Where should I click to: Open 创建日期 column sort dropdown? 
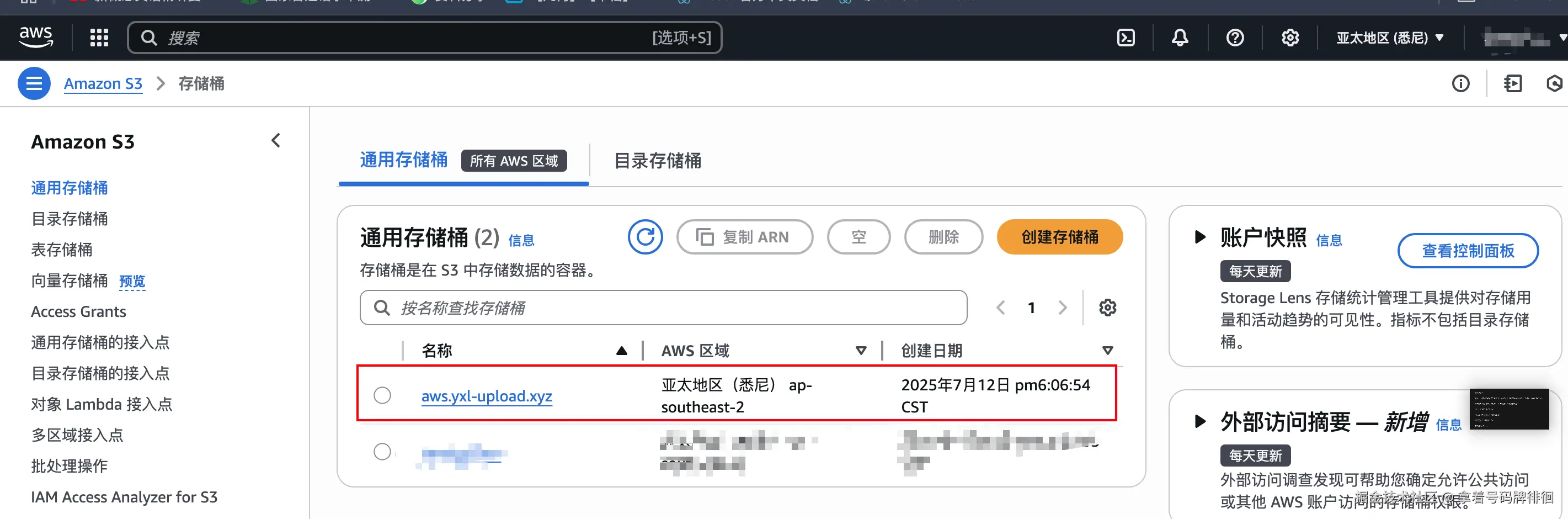[x=1107, y=351]
